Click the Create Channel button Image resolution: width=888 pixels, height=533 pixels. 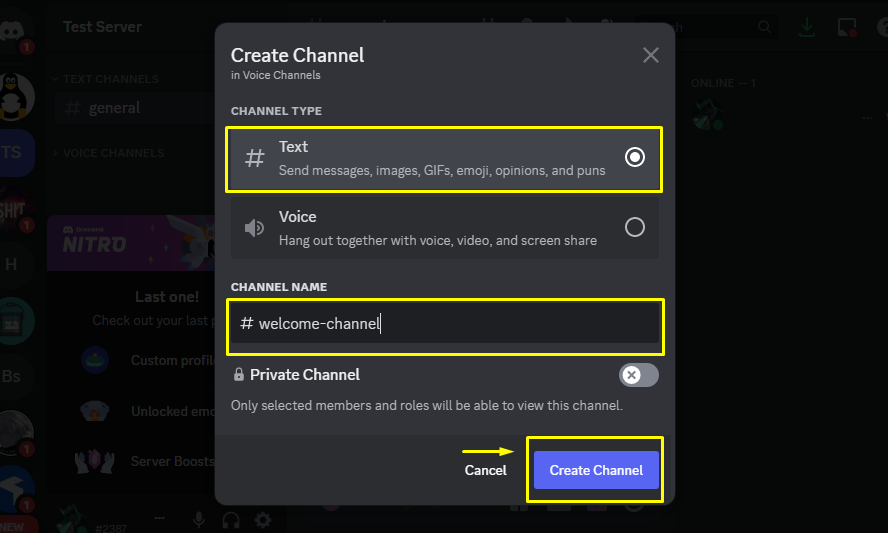coord(596,470)
